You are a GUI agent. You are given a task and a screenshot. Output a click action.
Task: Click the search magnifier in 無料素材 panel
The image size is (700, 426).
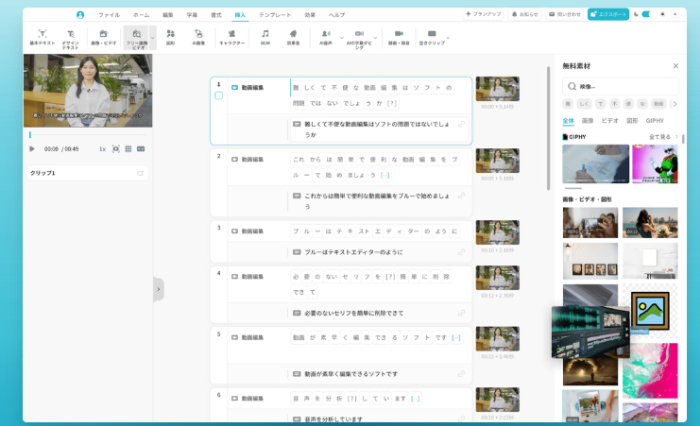click(x=572, y=86)
